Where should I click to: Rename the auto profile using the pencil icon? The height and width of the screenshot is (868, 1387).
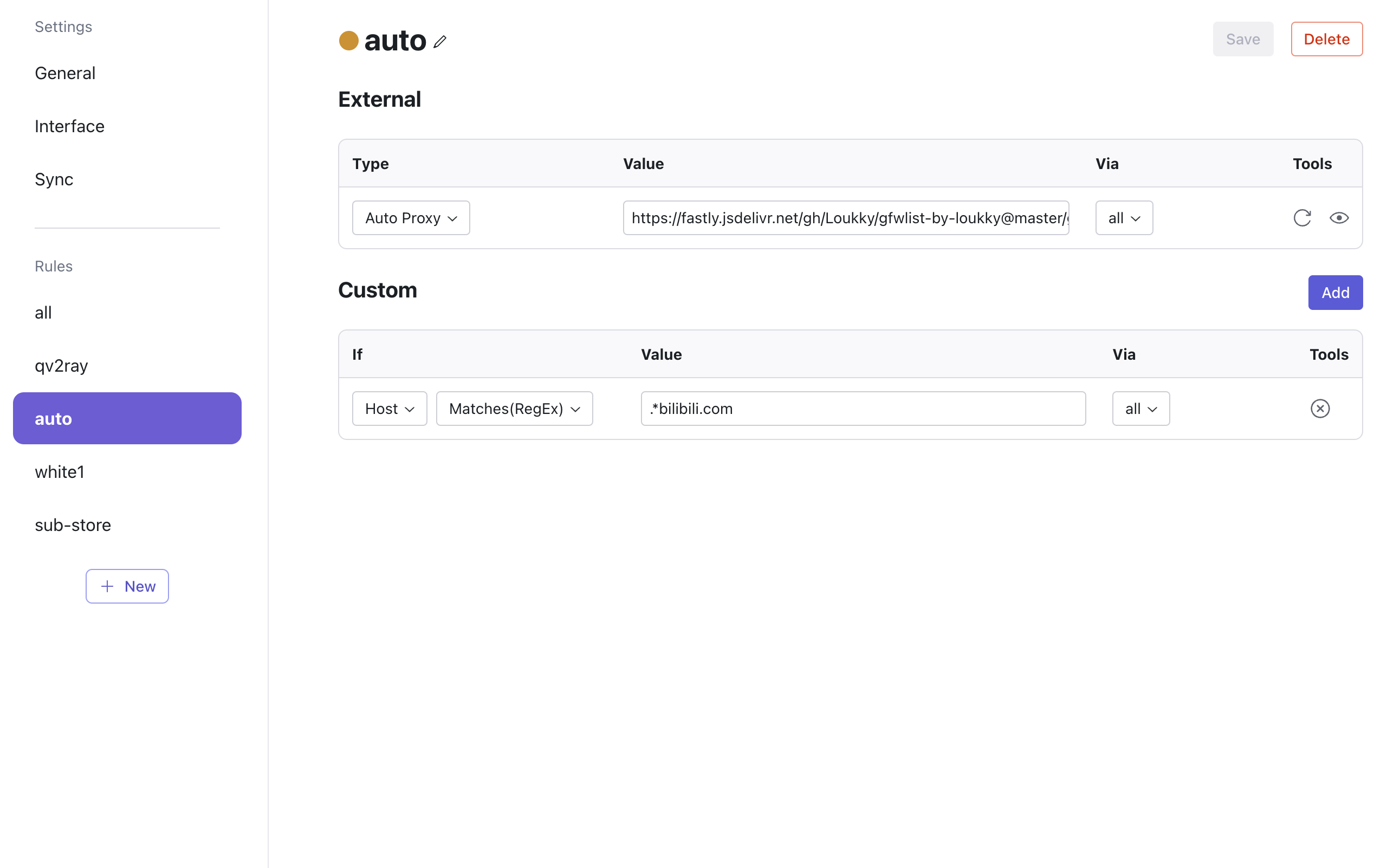[440, 41]
